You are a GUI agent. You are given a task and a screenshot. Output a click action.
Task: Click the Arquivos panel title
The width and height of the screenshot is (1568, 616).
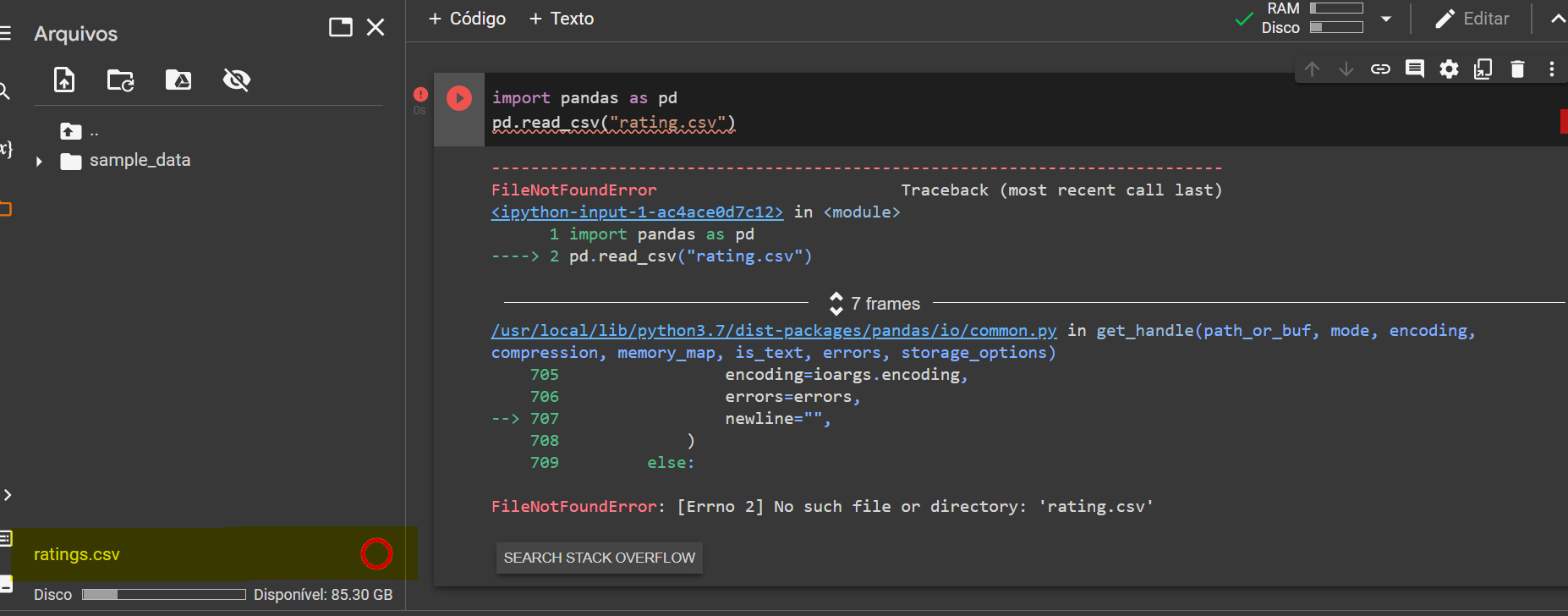coord(76,34)
